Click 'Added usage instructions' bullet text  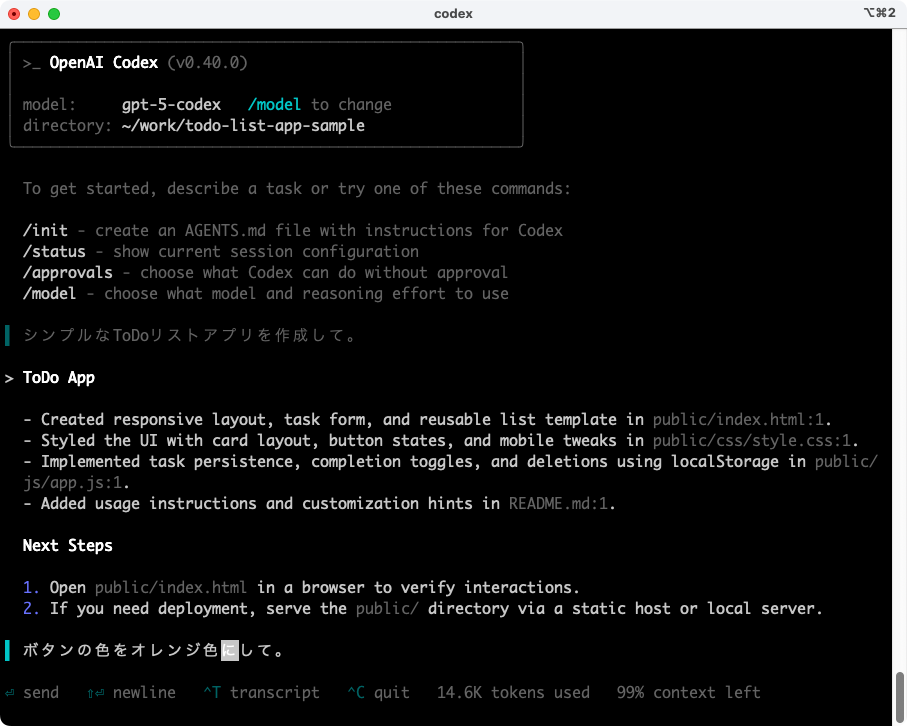(x=319, y=503)
